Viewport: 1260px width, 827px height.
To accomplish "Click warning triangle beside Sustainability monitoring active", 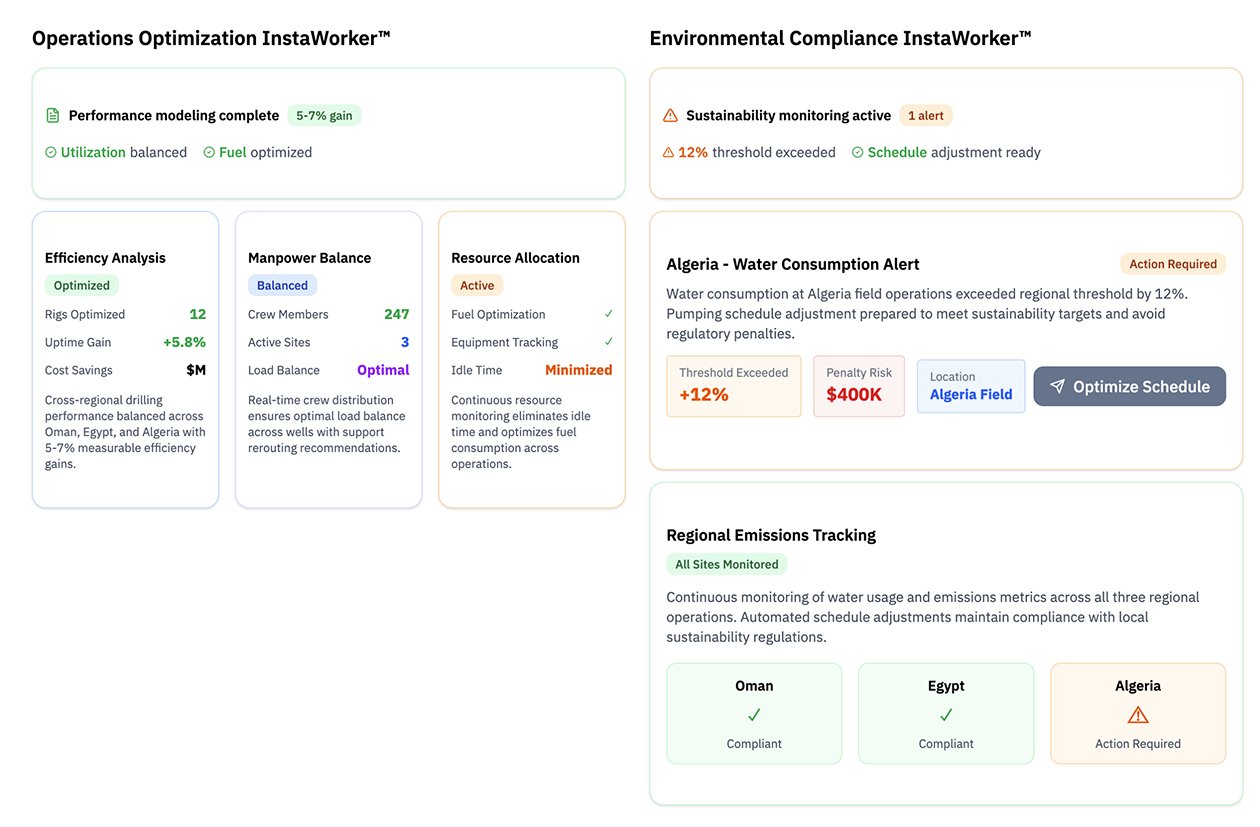I will point(670,116).
